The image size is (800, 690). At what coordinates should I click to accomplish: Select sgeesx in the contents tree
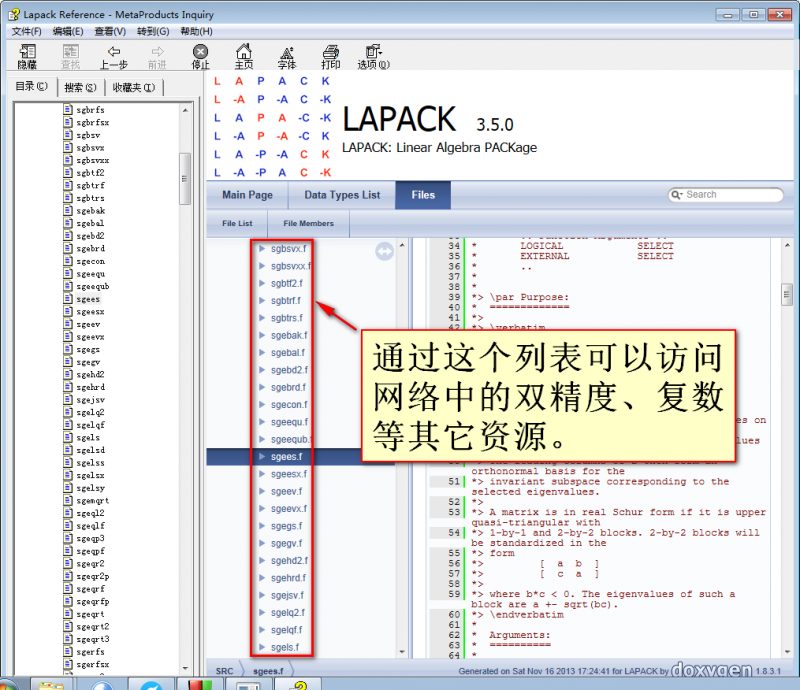pos(90,311)
